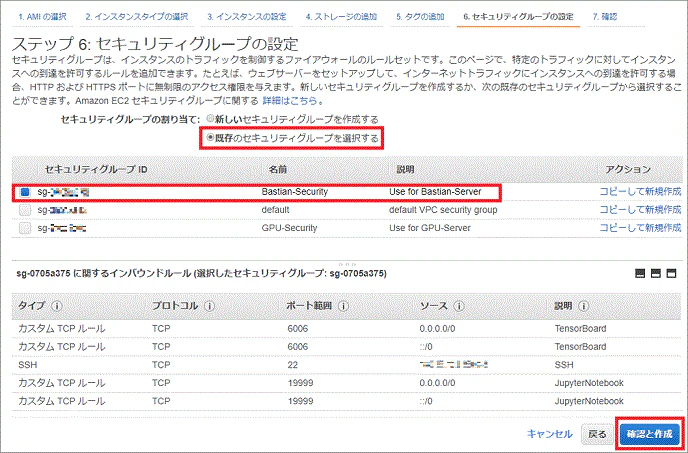Open the security groups details link
This screenshot has width=688, height=453.
tap(290, 101)
